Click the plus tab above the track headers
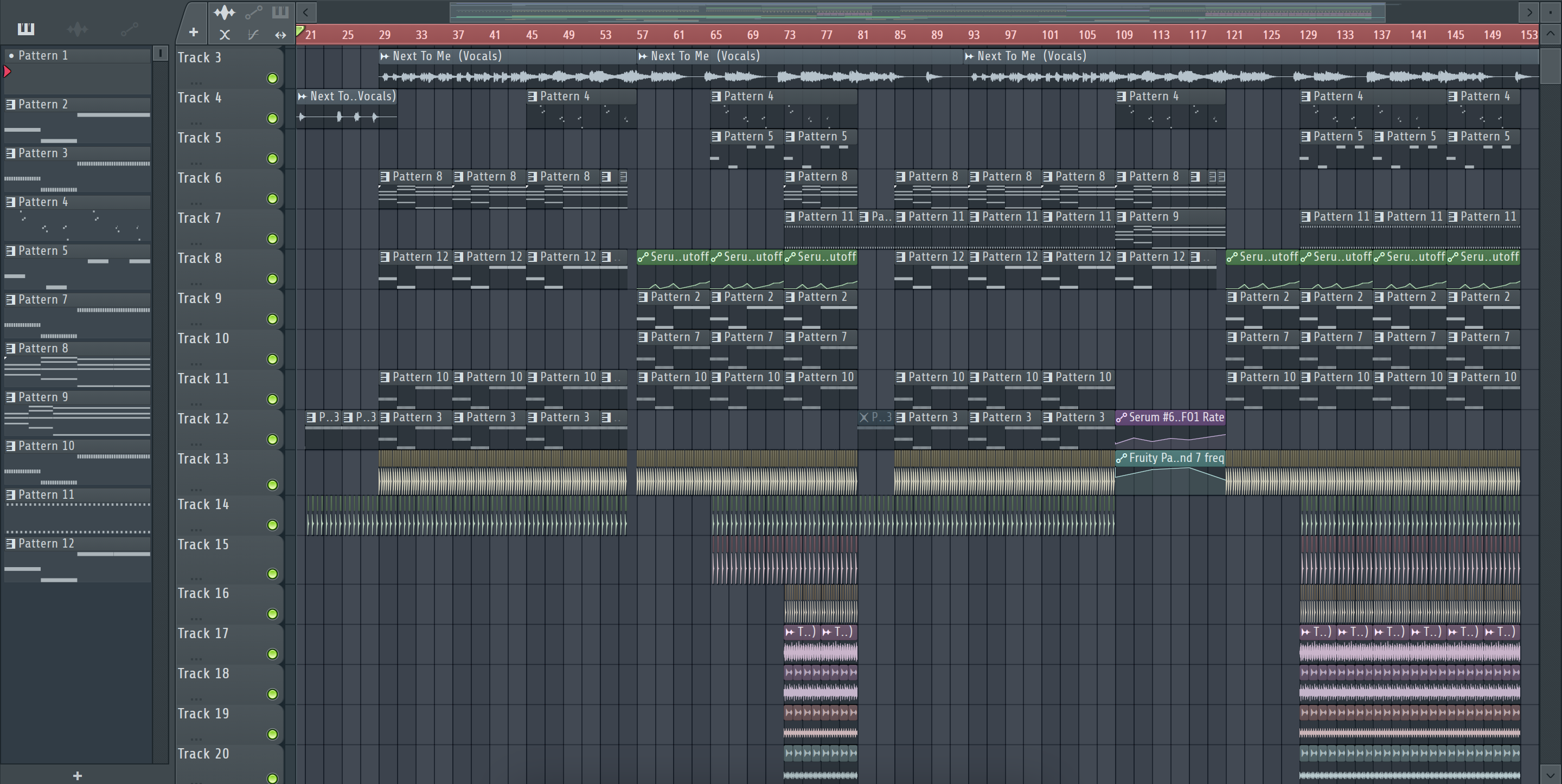This screenshot has width=1562, height=784. 194,32
